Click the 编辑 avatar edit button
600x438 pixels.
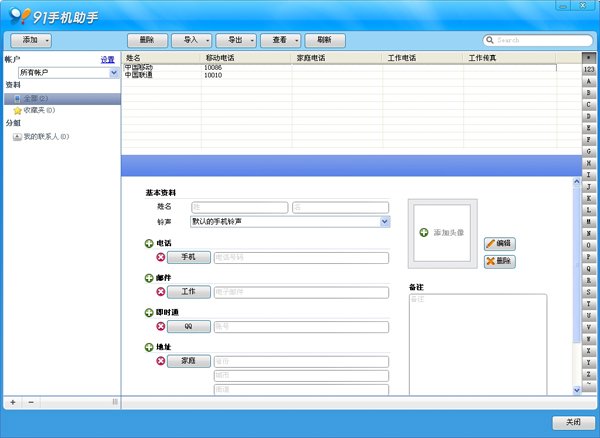click(499, 244)
